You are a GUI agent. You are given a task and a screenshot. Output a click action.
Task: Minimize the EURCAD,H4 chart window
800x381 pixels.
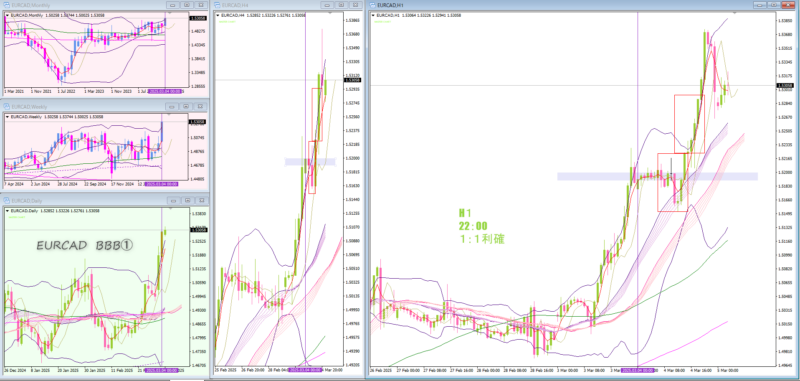tap(327, 5)
